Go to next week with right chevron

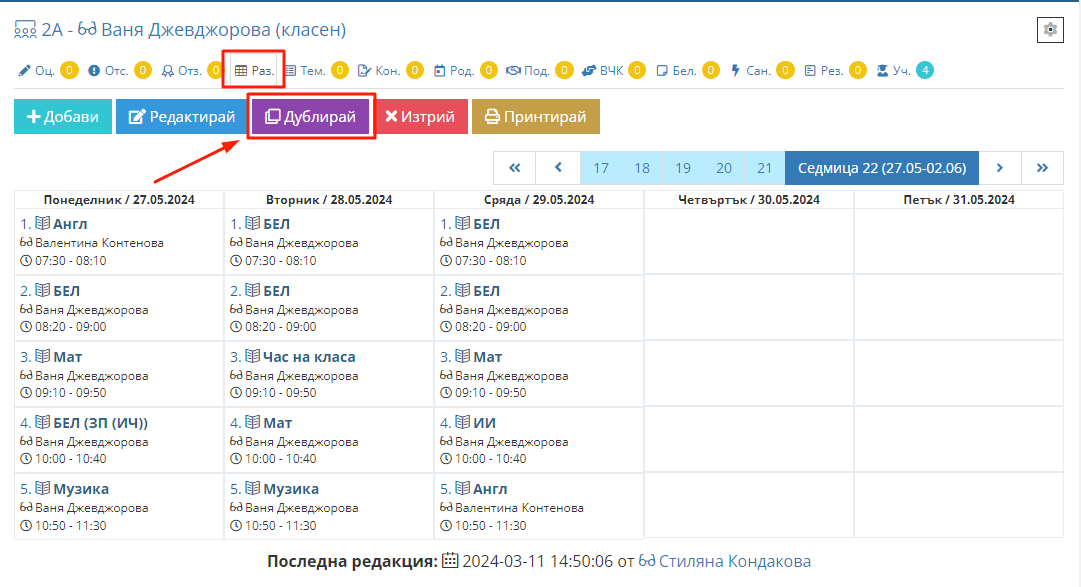(1000, 168)
